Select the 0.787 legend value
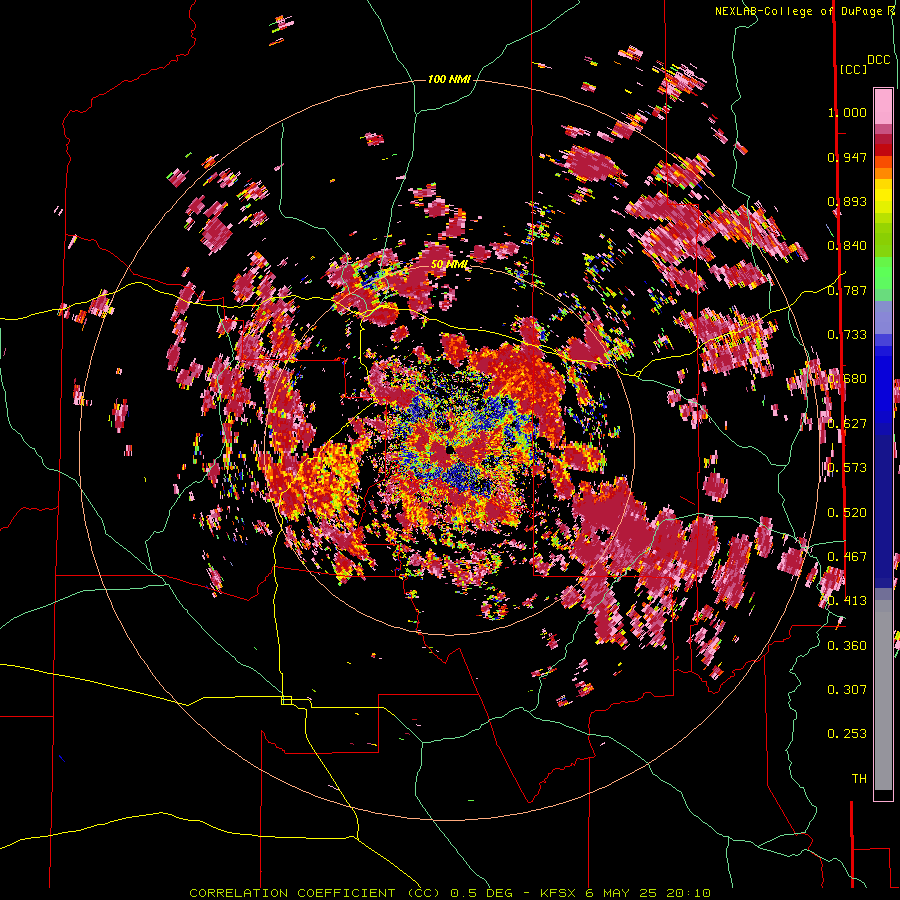Image resolution: width=900 pixels, height=900 pixels. point(847,290)
